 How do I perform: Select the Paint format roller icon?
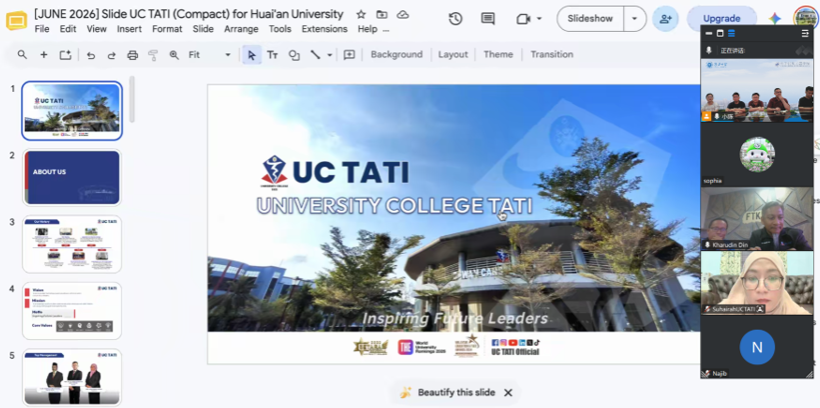[x=153, y=55]
